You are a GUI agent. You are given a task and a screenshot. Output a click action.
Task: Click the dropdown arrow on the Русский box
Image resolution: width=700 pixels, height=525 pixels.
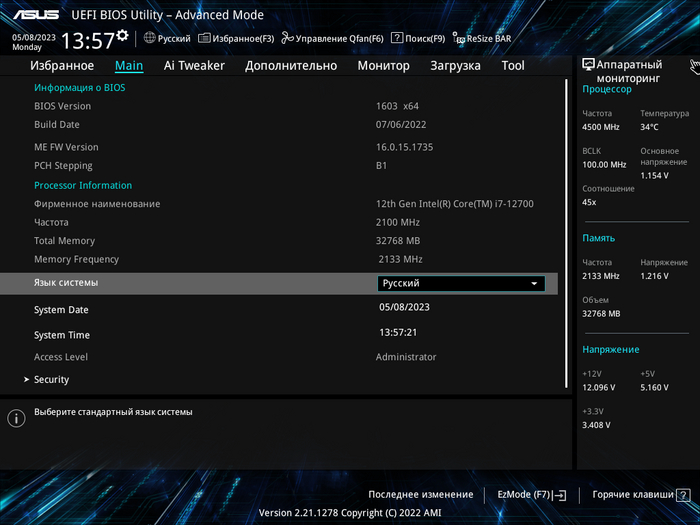coord(535,284)
